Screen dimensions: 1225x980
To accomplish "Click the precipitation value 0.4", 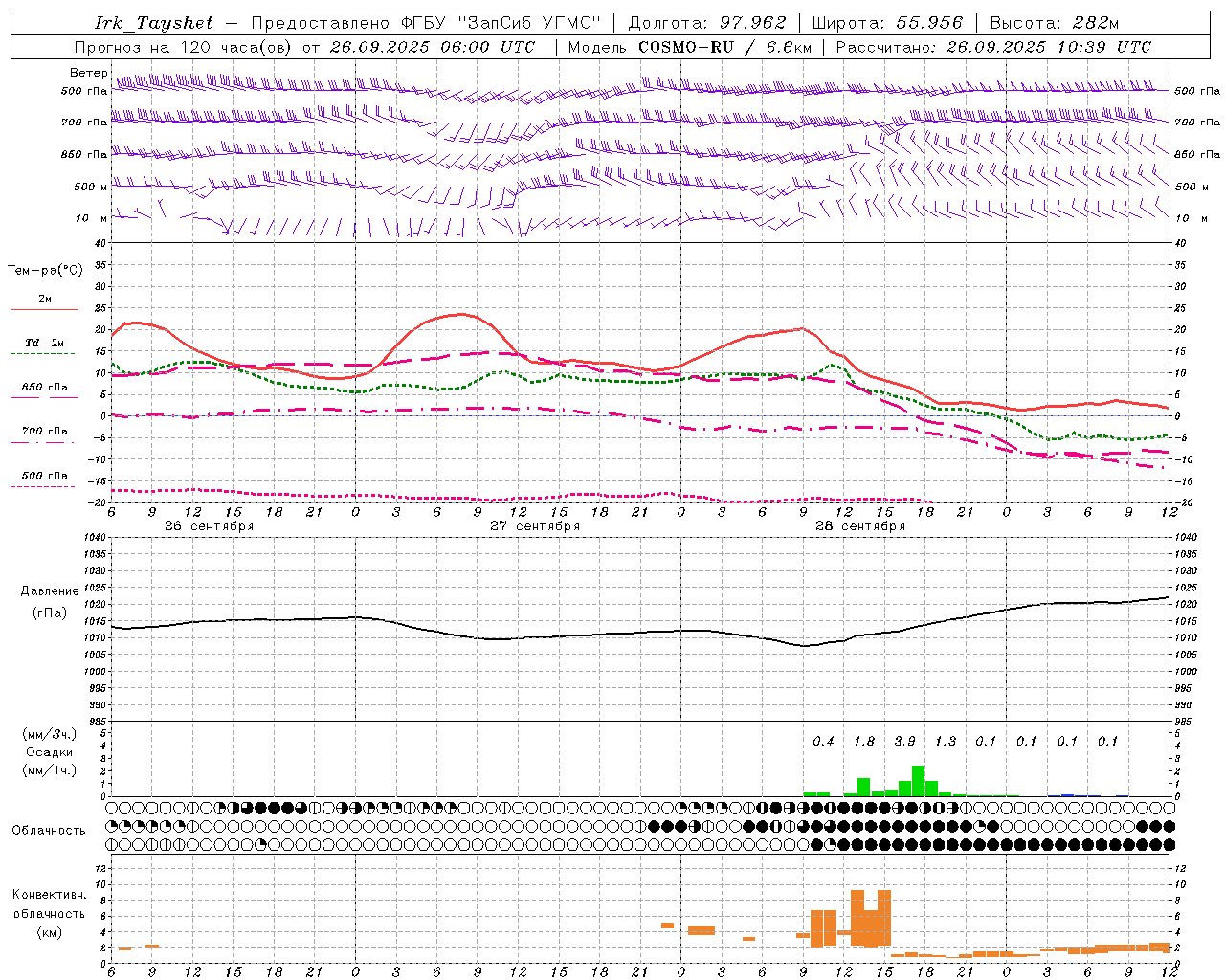I will tap(823, 741).
